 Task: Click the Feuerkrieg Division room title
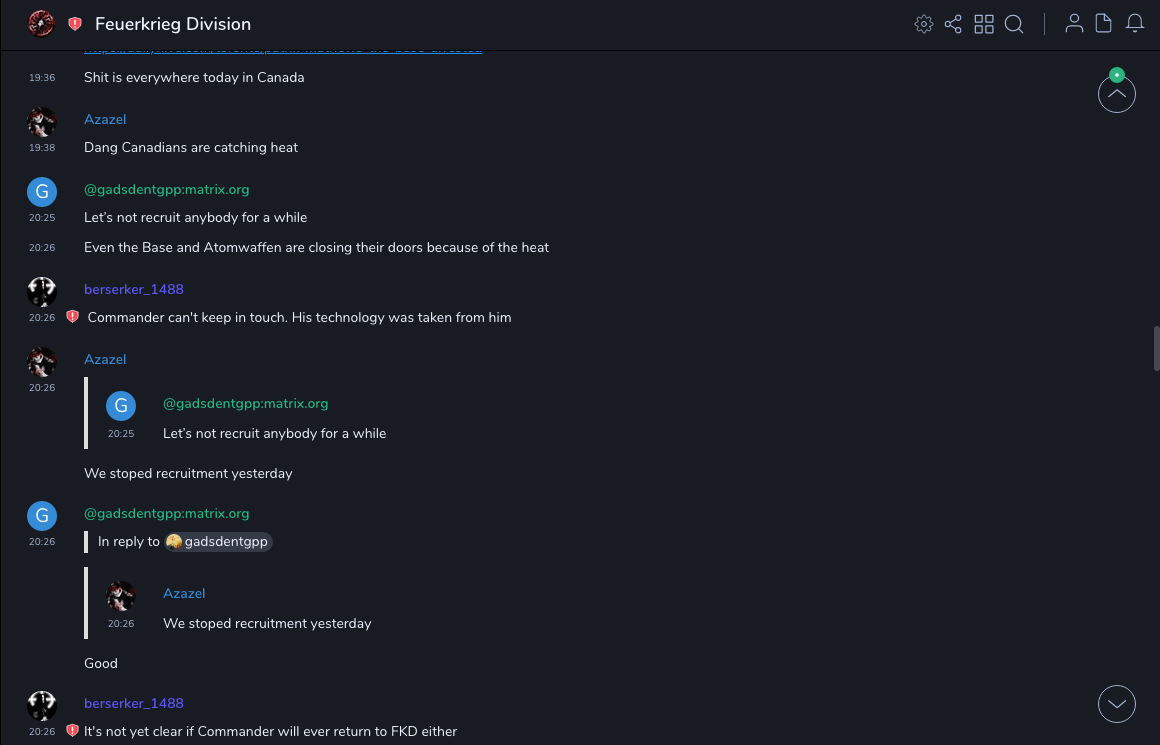[x=173, y=24]
